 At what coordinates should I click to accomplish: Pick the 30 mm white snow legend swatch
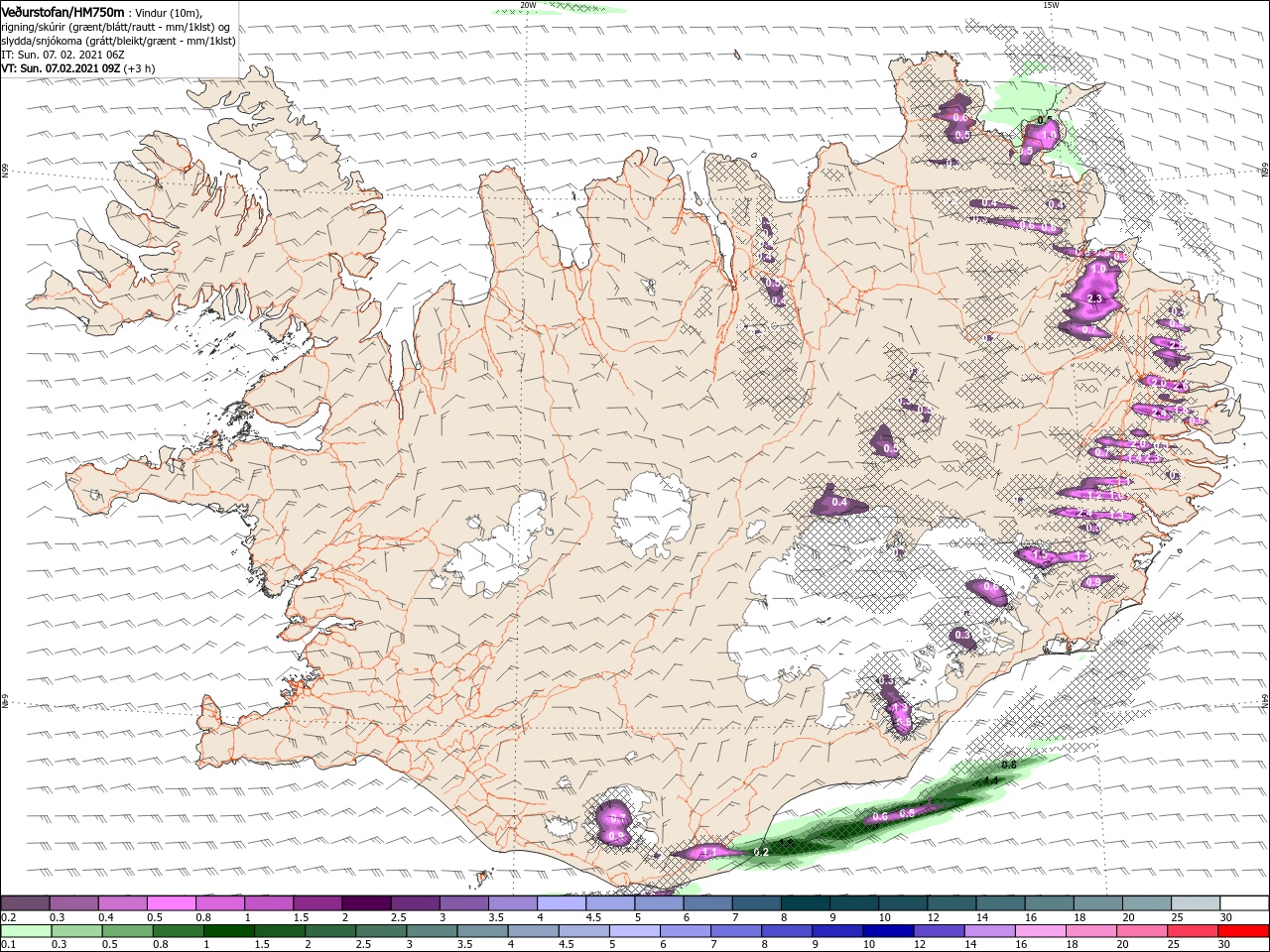pyautogui.click(x=1244, y=903)
